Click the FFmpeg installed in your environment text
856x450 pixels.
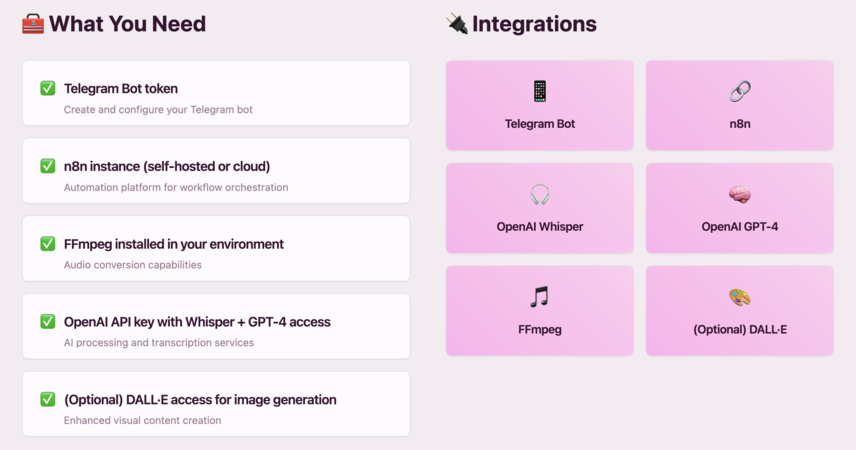point(174,244)
